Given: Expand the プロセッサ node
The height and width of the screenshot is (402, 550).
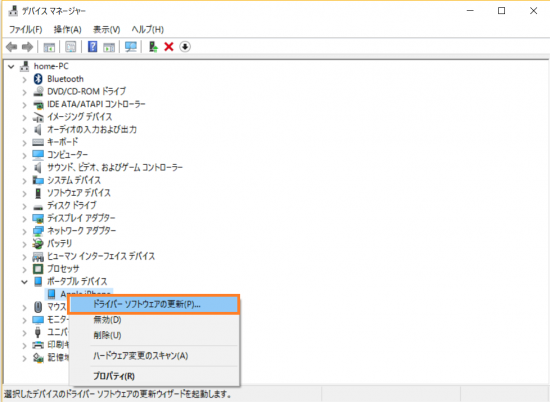Looking at the screenshot, I should (x=24, y=269).
